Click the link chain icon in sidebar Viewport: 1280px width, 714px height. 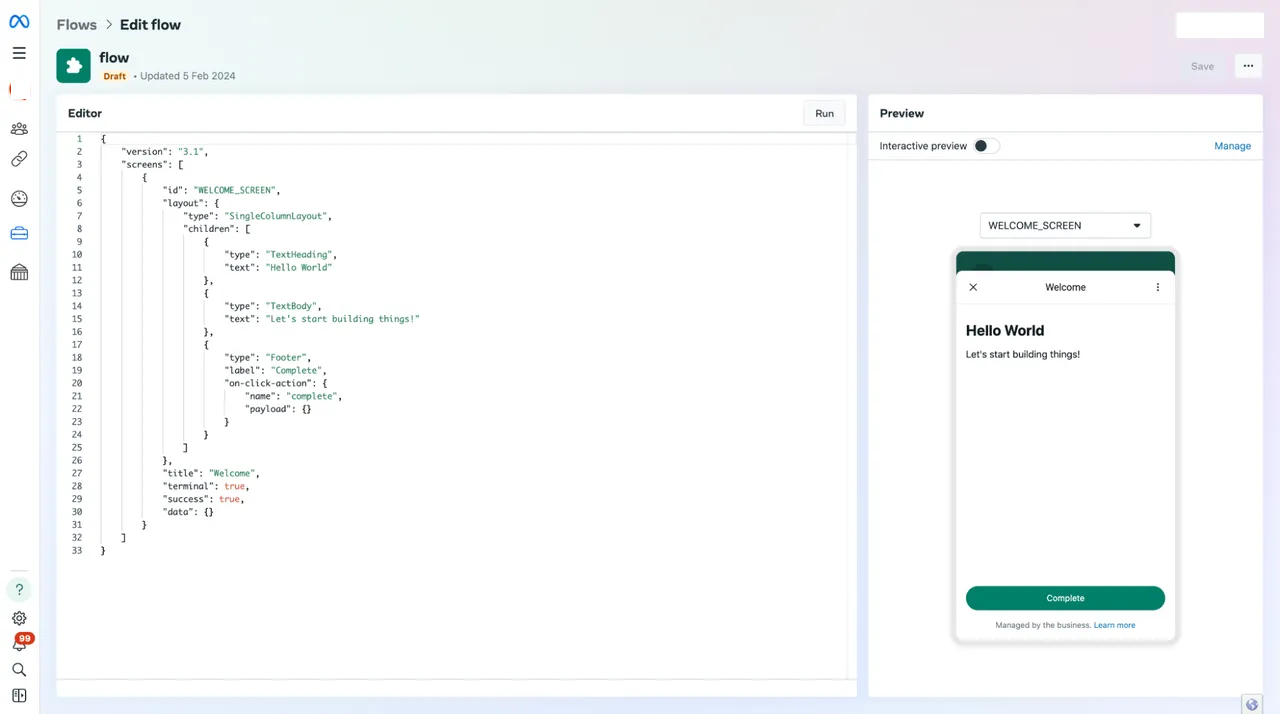tap(19, 159)
